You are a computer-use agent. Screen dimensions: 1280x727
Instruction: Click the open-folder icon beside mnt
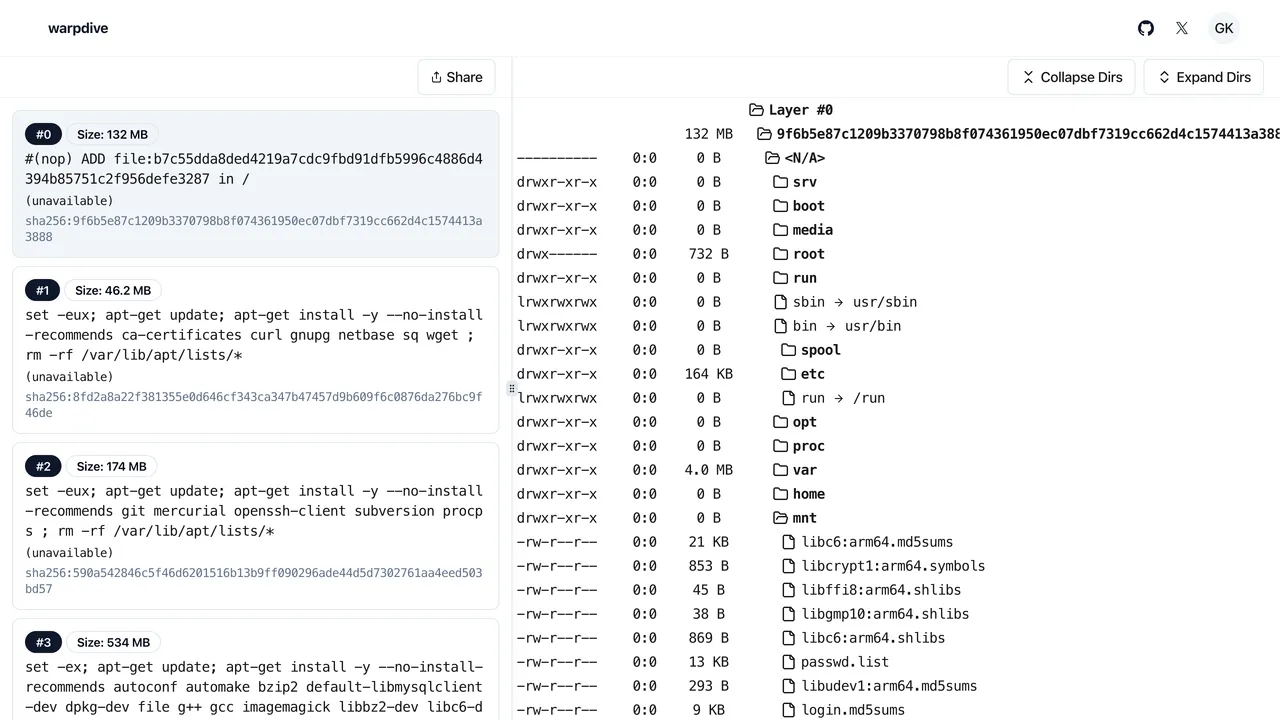[x=781, y=518]
